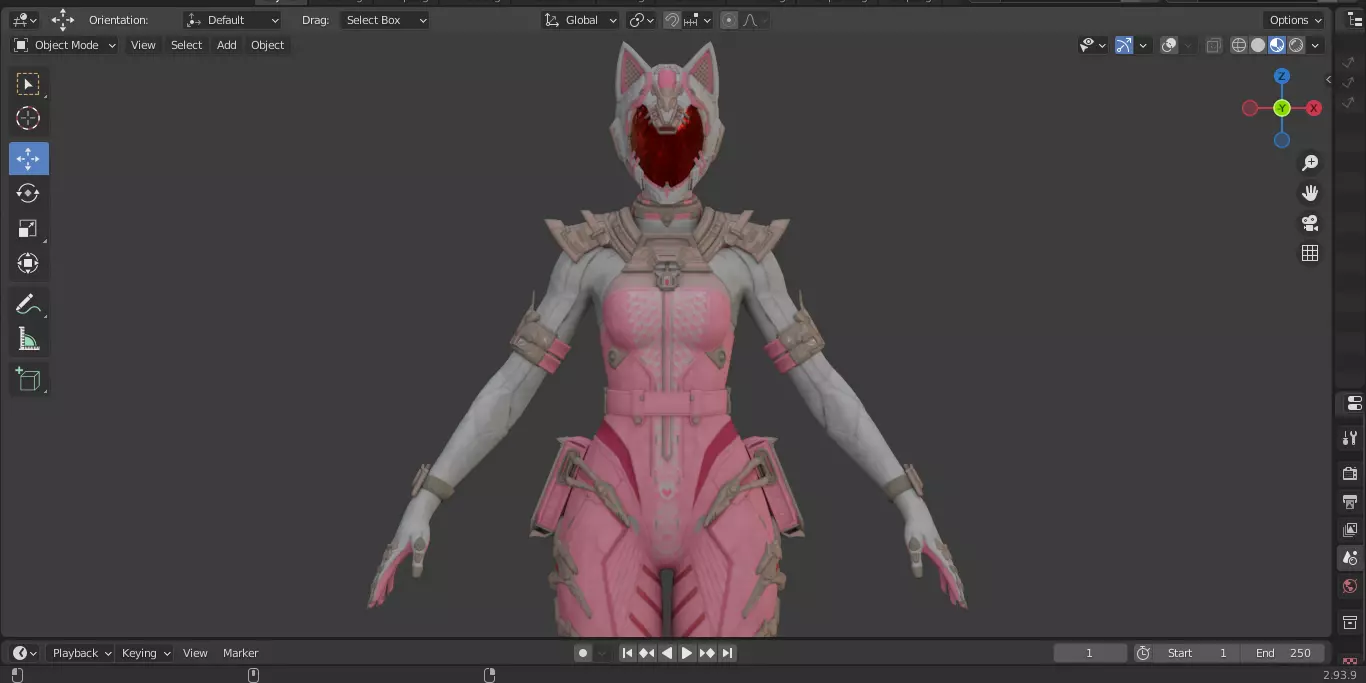Expand the gizmo options arrow

click(1142, 45)
